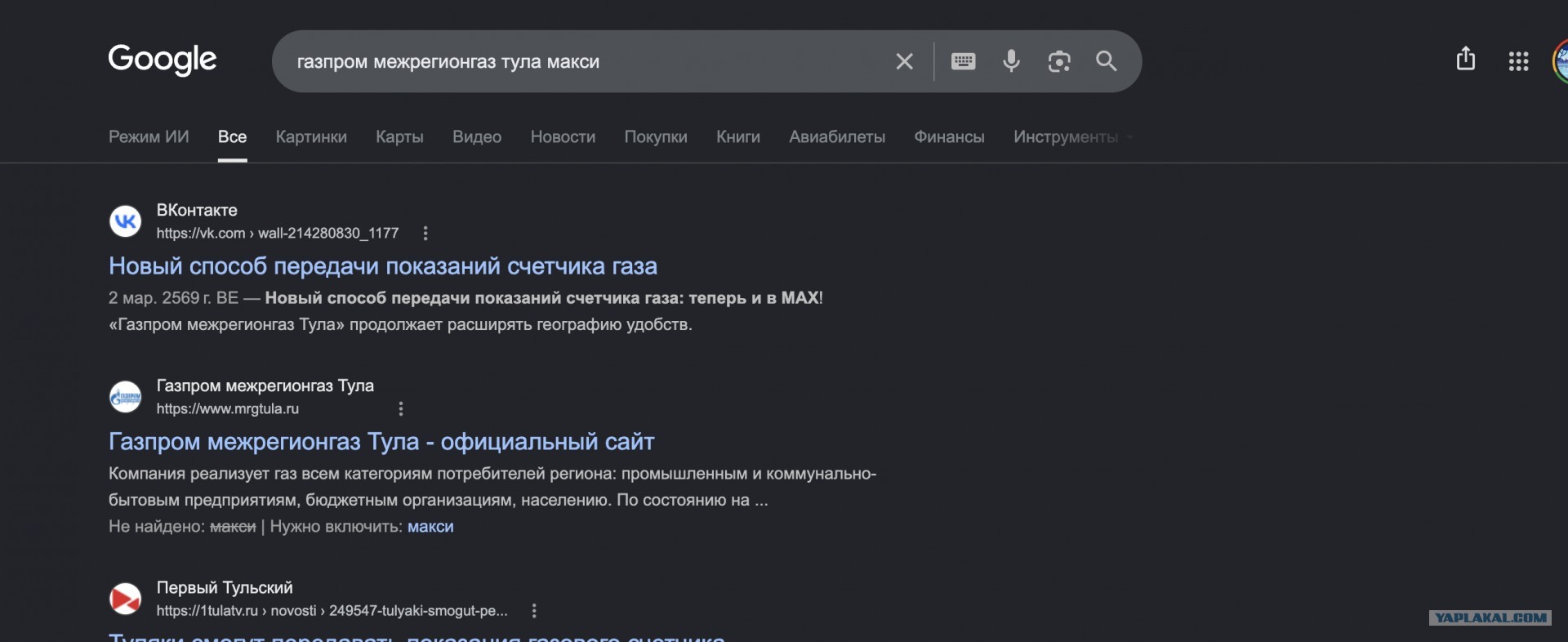
Task: Open 'Новый способ передачи показаний счетчика газа' result
Action: pyautogui.click(x=383, y=266)
